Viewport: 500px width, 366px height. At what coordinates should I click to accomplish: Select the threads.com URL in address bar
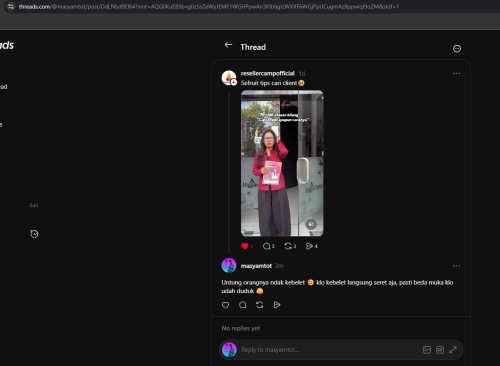tap(209, 7)
